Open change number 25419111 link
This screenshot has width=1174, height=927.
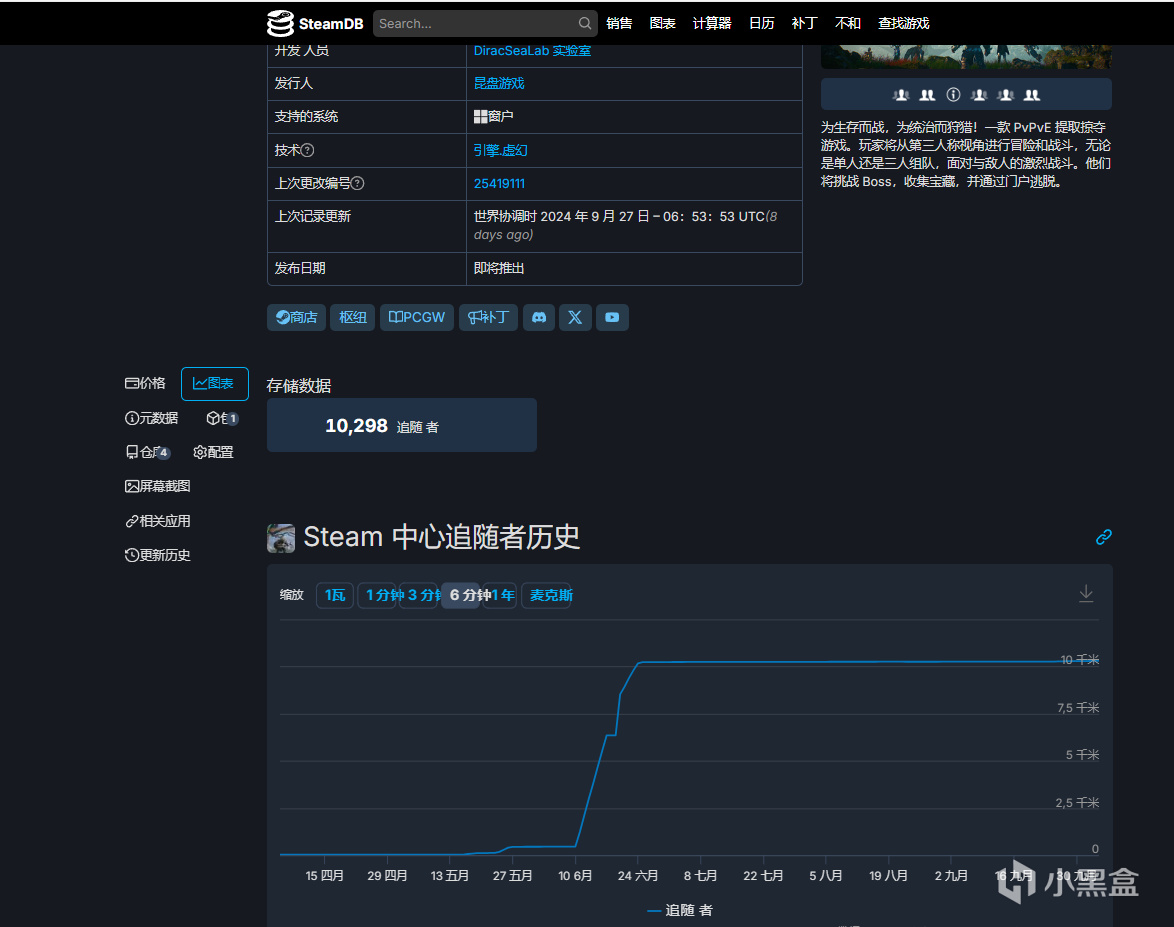499,183
